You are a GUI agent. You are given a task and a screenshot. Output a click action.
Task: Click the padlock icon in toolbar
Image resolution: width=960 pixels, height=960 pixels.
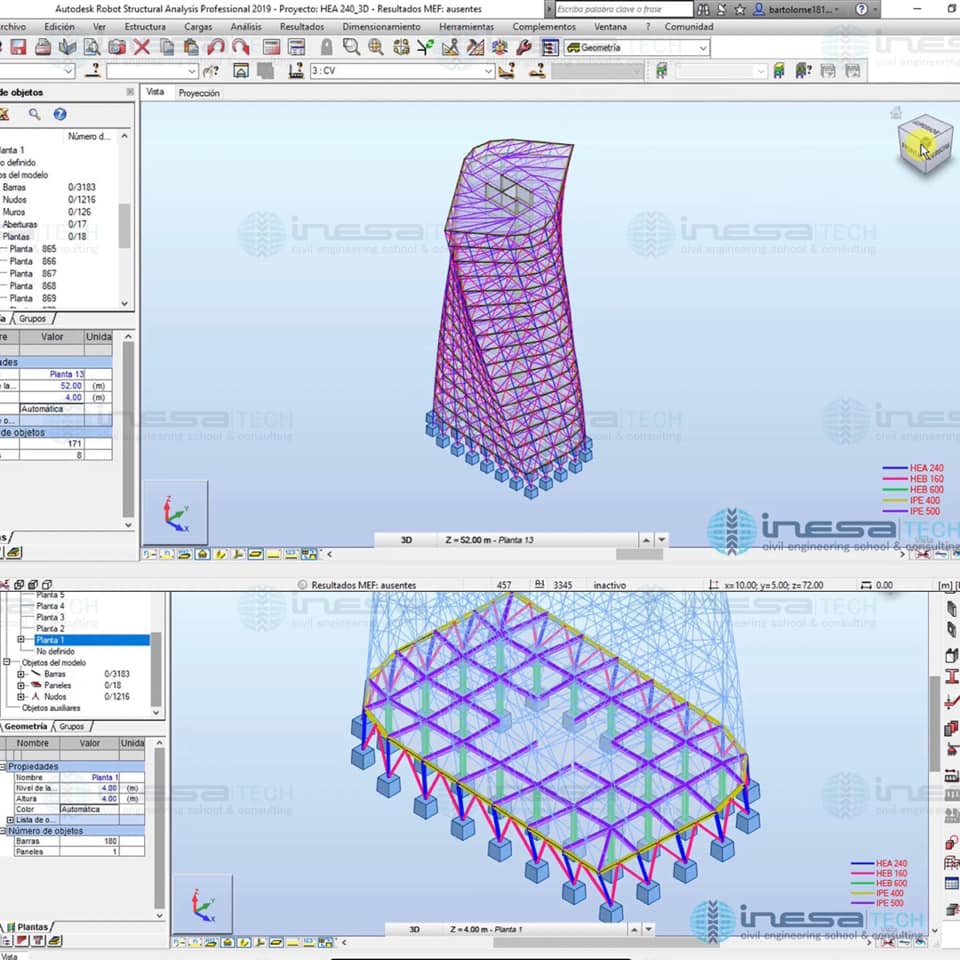[326, 47]
